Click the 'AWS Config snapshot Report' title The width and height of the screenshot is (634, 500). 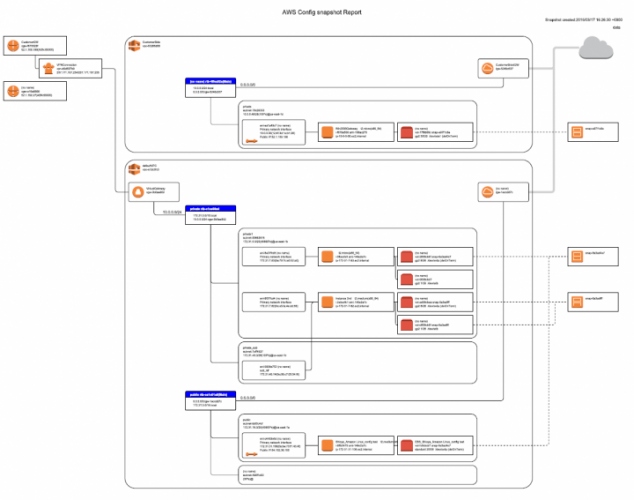pyautogui.click(x=321, y=12)
